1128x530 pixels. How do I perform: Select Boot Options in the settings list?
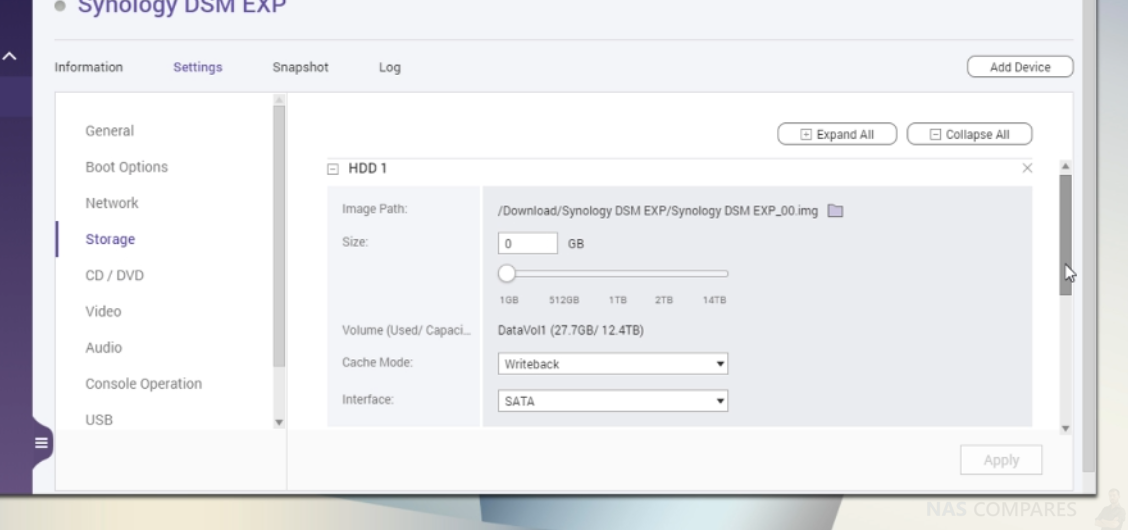[127, 167]
